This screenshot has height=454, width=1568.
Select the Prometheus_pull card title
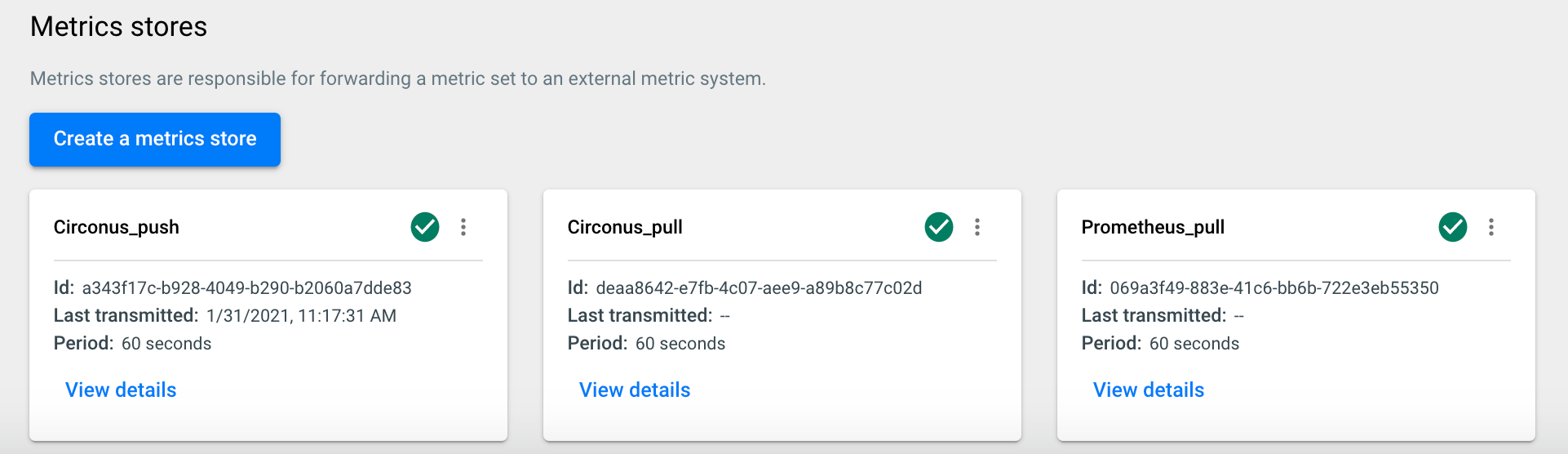1153,227
